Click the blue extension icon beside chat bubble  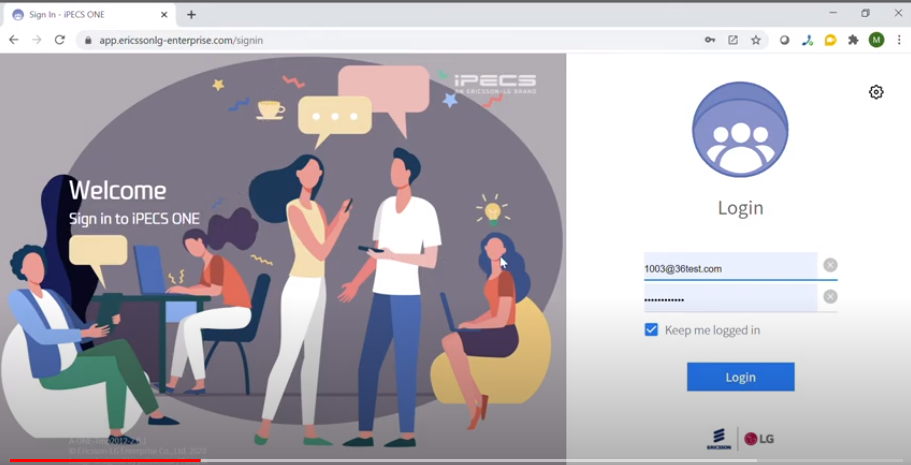coord(807,40)
